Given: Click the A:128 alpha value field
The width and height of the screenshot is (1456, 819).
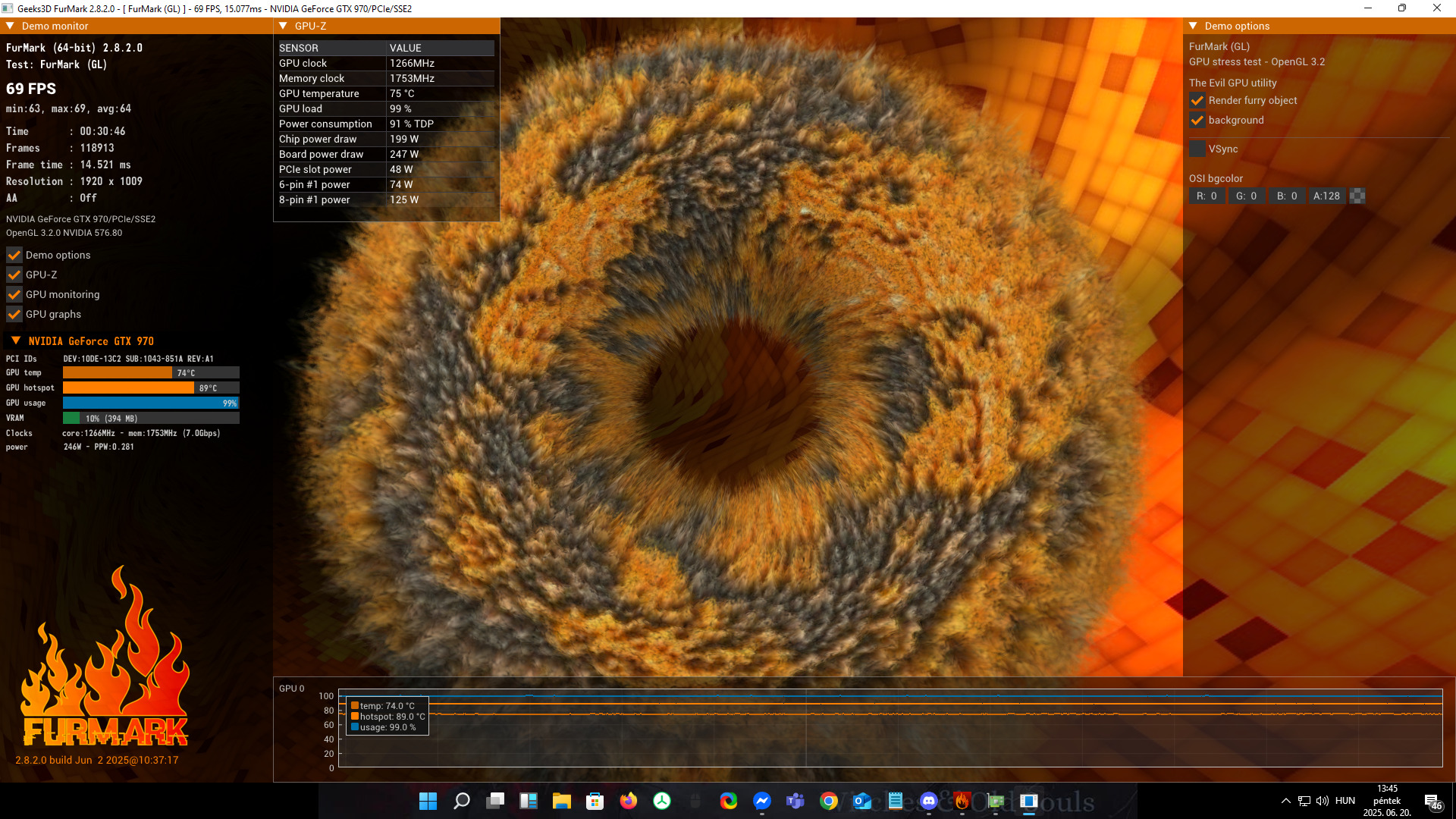Looking at the screenshot, I should pos(1326,196).
